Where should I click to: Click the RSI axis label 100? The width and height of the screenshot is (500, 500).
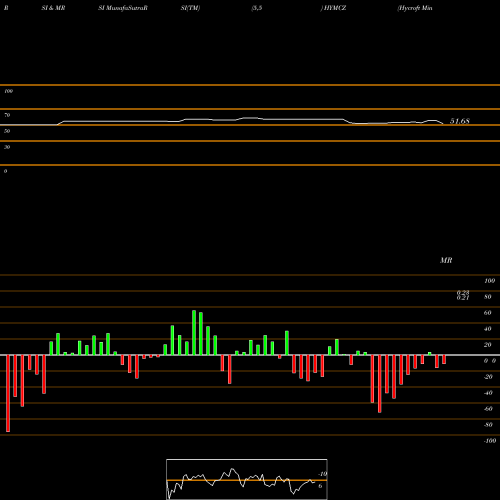click(9, 91)
